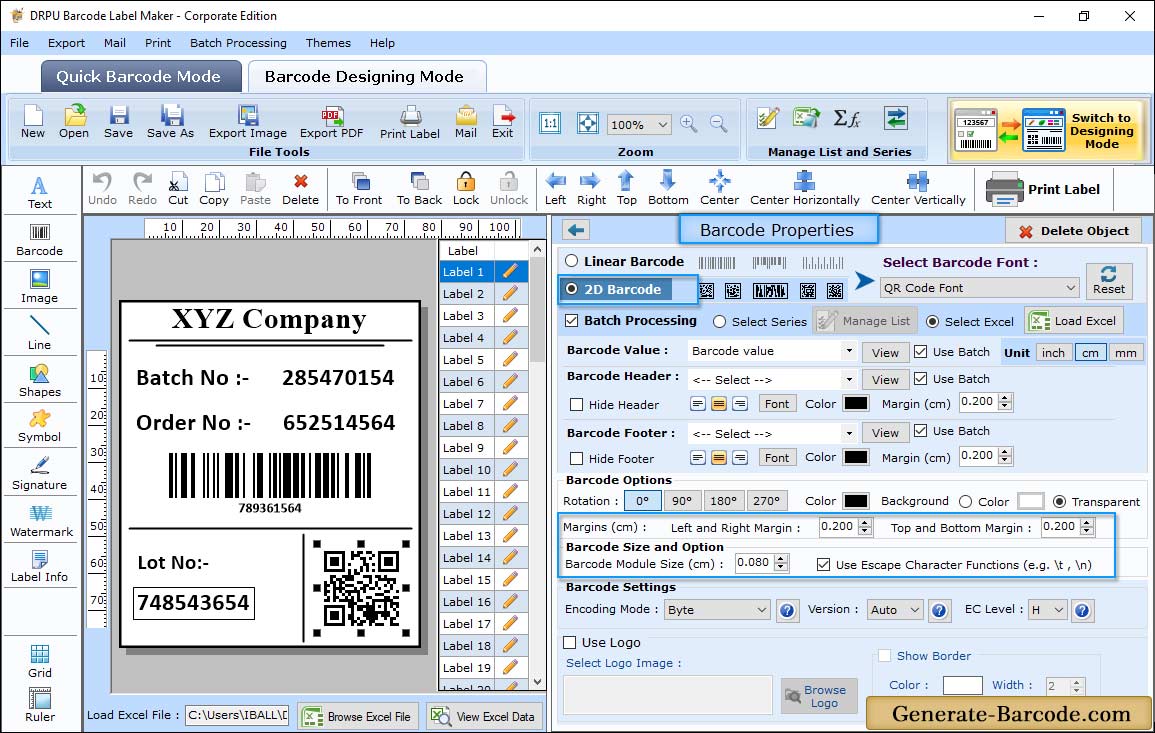Click the formula icon in Manage List and Series
The height and width of the screenshot is (733, 1155).
point(847,118)
